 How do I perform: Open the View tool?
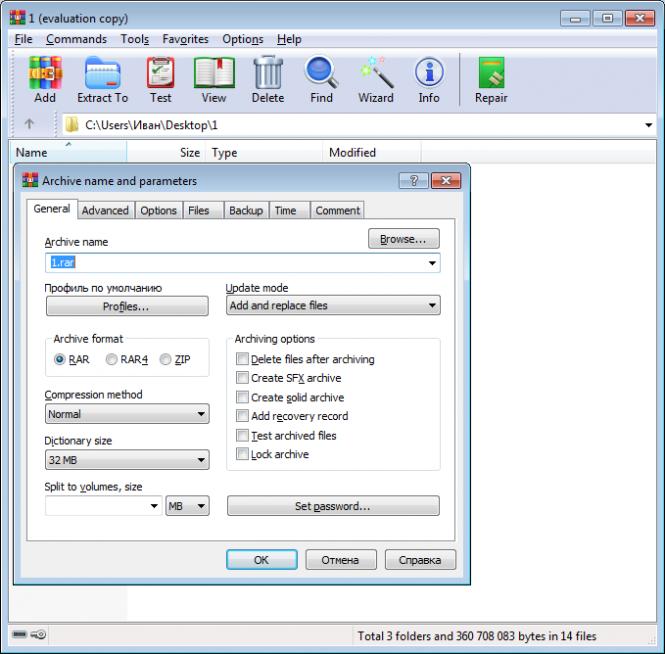[214, 79]
